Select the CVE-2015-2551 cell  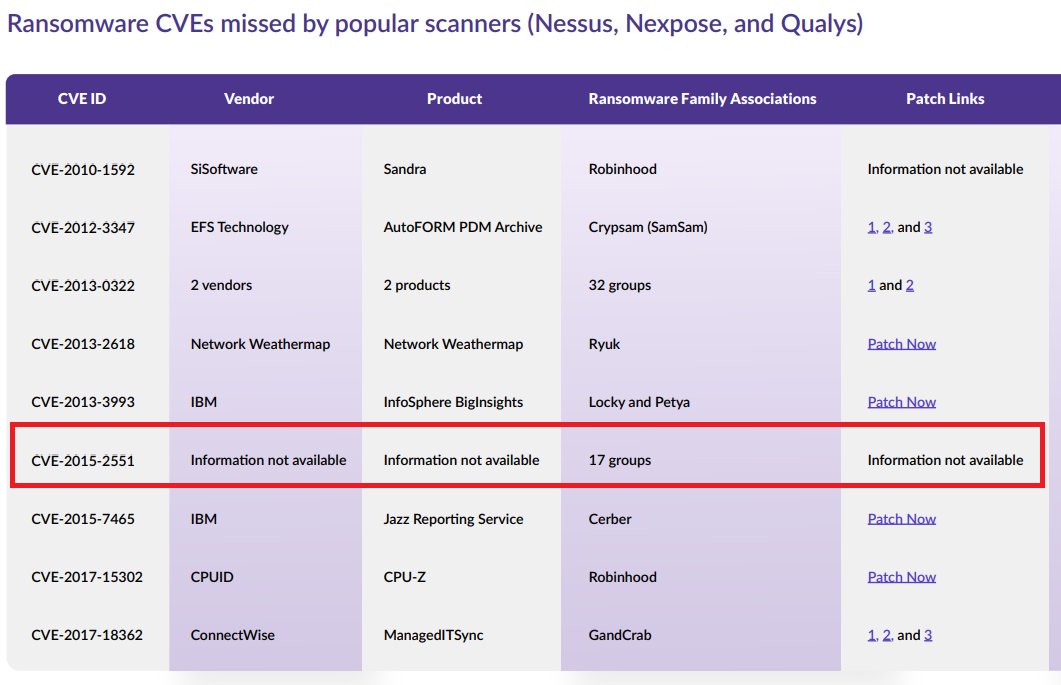pyautogui.click(x=83, y=461)
